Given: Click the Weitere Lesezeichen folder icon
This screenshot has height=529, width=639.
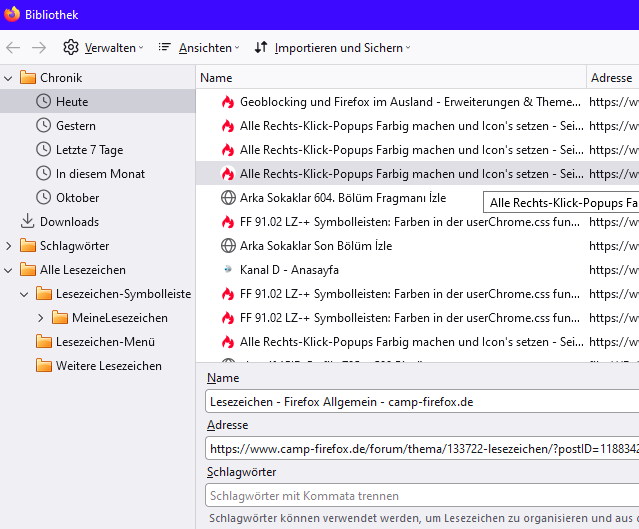Looking at the screenshot, I should pos(43,365).
